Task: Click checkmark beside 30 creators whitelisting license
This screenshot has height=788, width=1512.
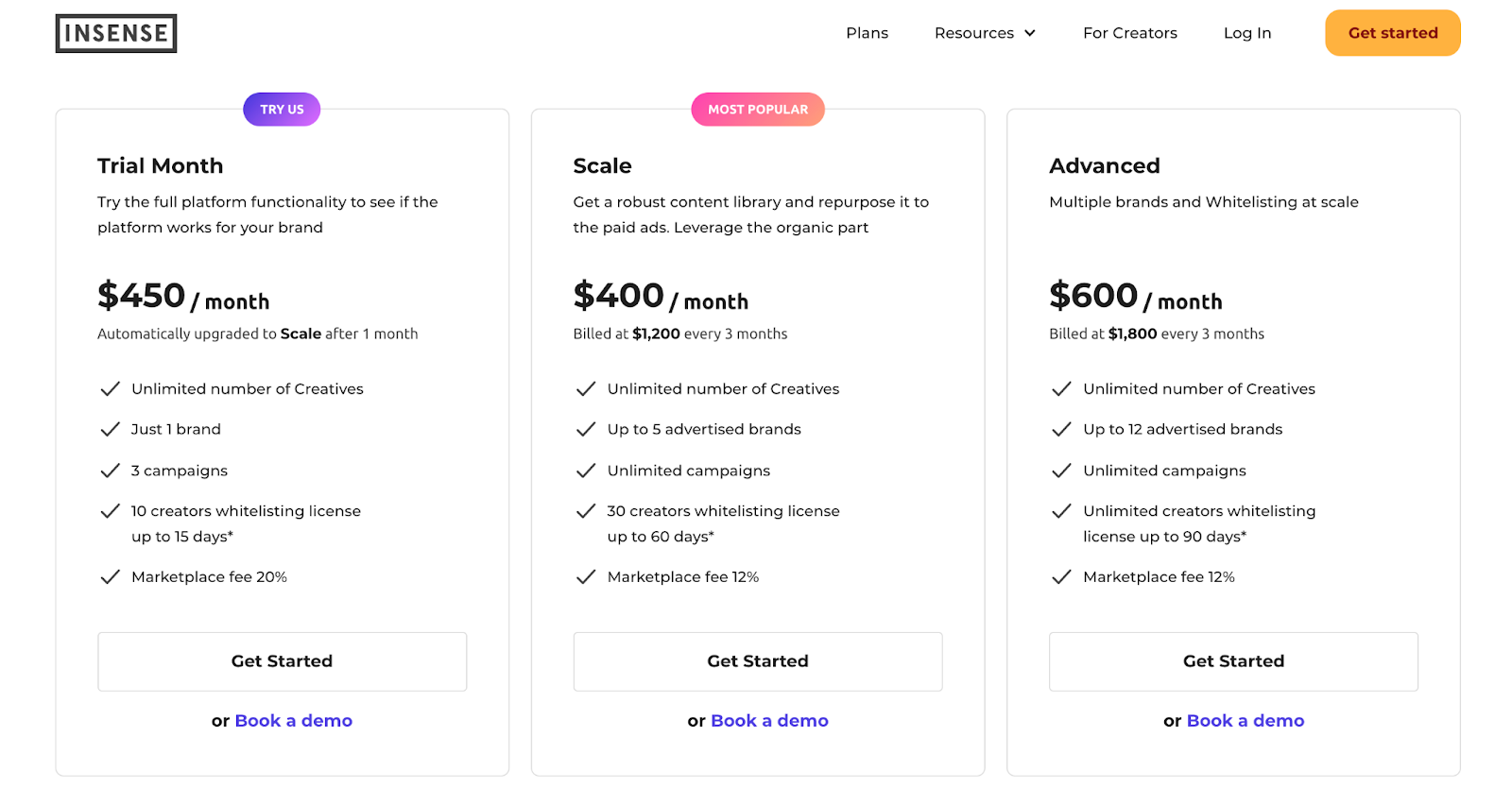Action: 586,511
